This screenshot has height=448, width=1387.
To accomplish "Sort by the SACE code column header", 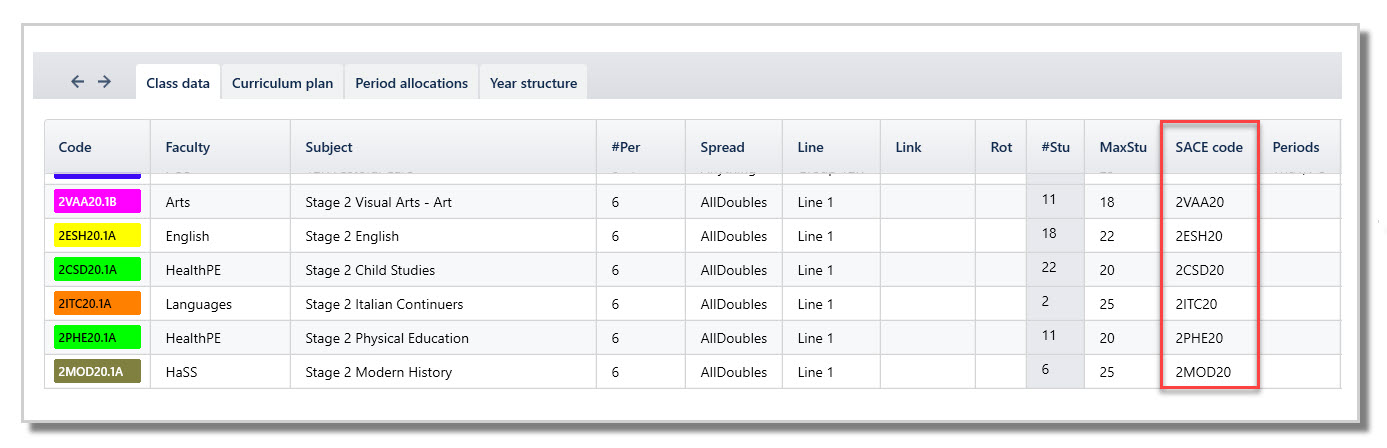I will tap(1209, 147).
